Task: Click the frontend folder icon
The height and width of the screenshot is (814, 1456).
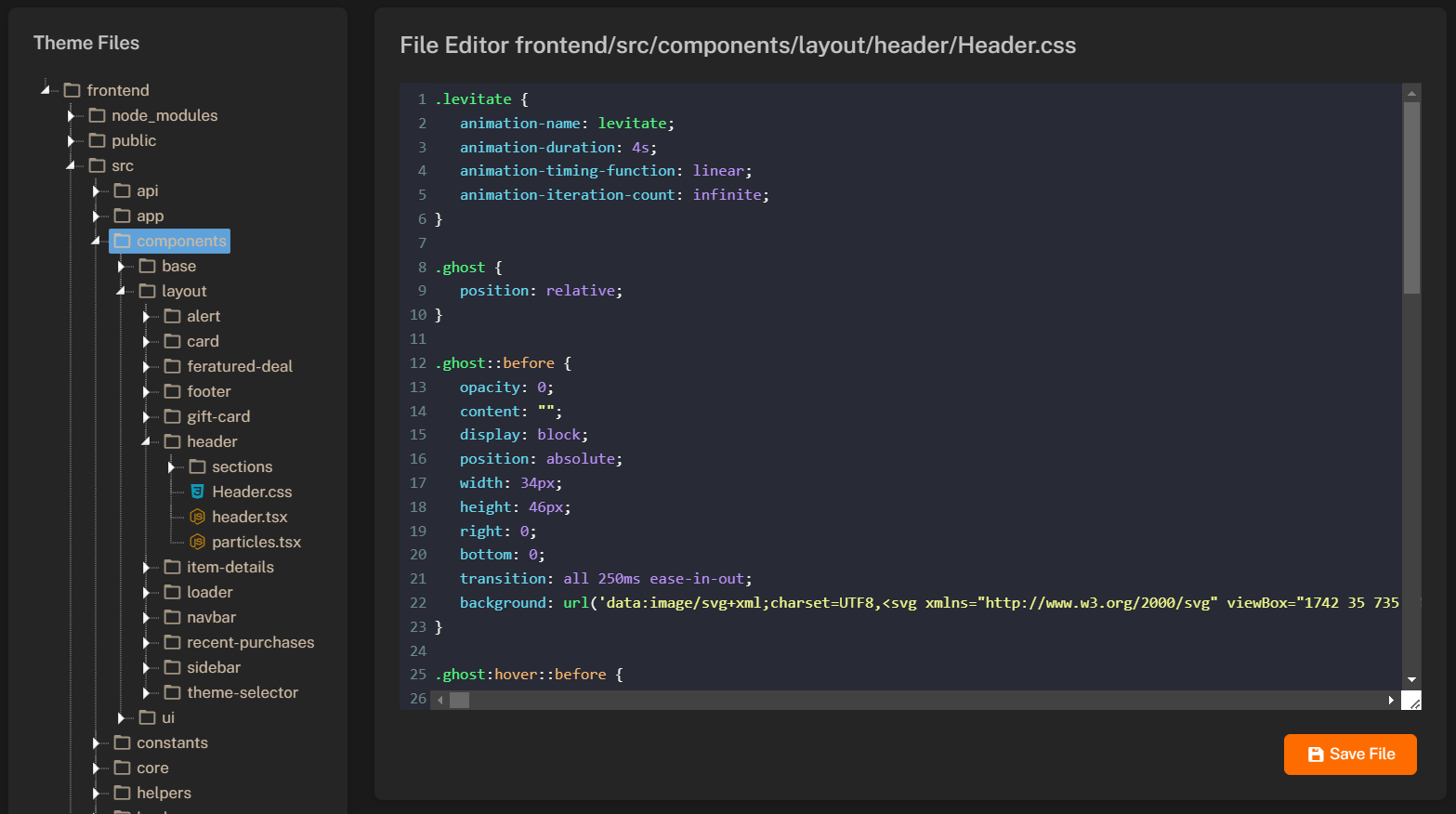Action: pyautogui.click(x=72, y=90)
